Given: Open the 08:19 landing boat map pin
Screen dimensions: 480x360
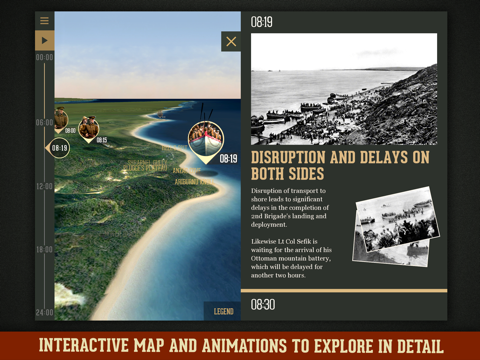Looking at the screenshot, I should coord(206,142).
